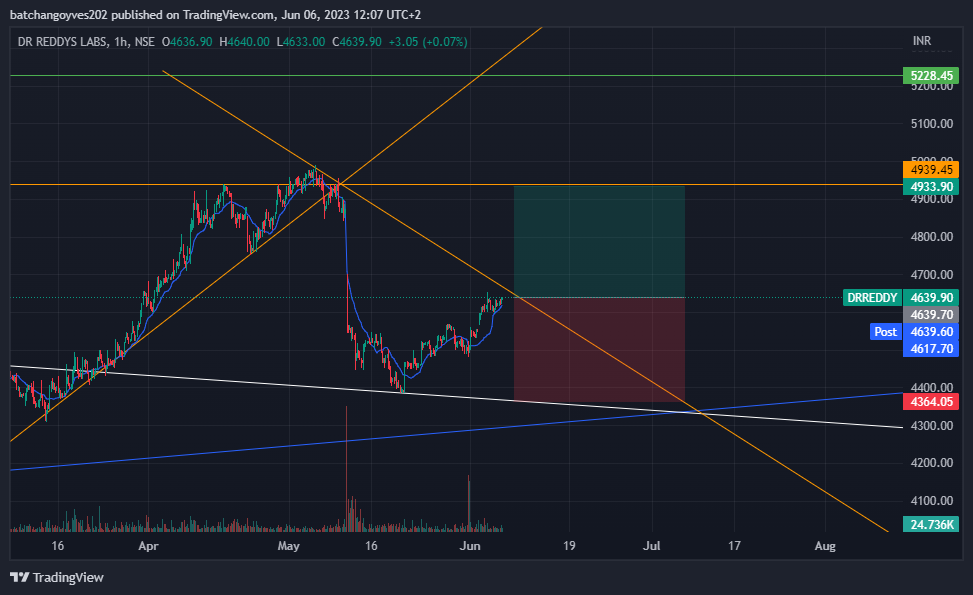Click the Aug label on the time axis
The height and width of the screenshot is (595, 973).
click(825, 546)
